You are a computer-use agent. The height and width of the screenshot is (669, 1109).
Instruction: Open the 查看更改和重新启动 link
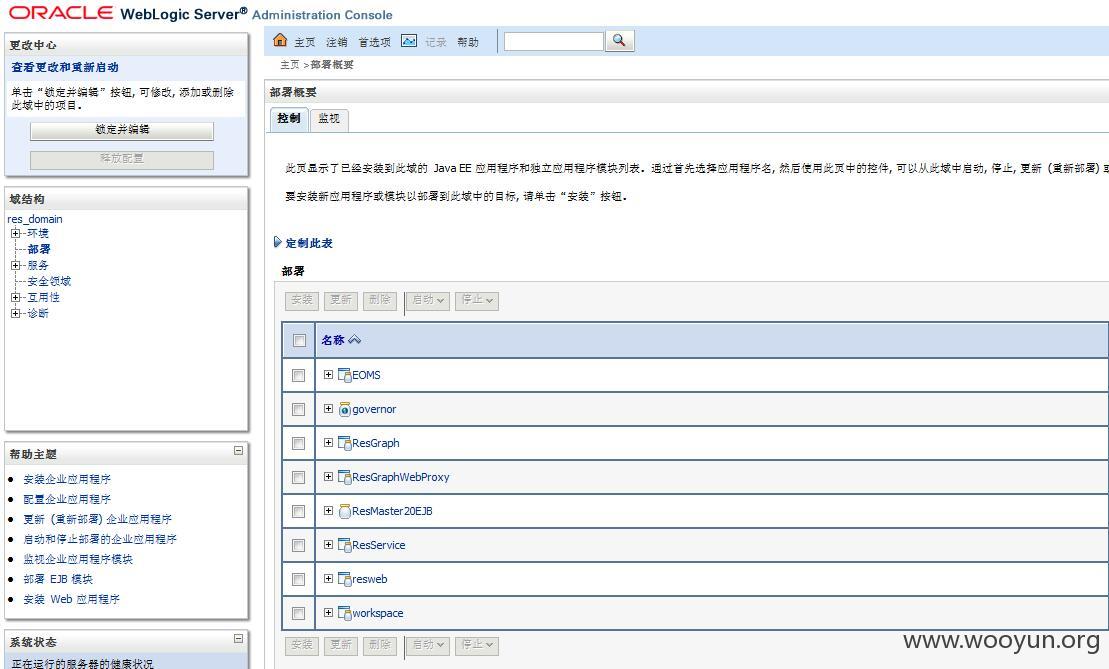[x=65, y=67]
